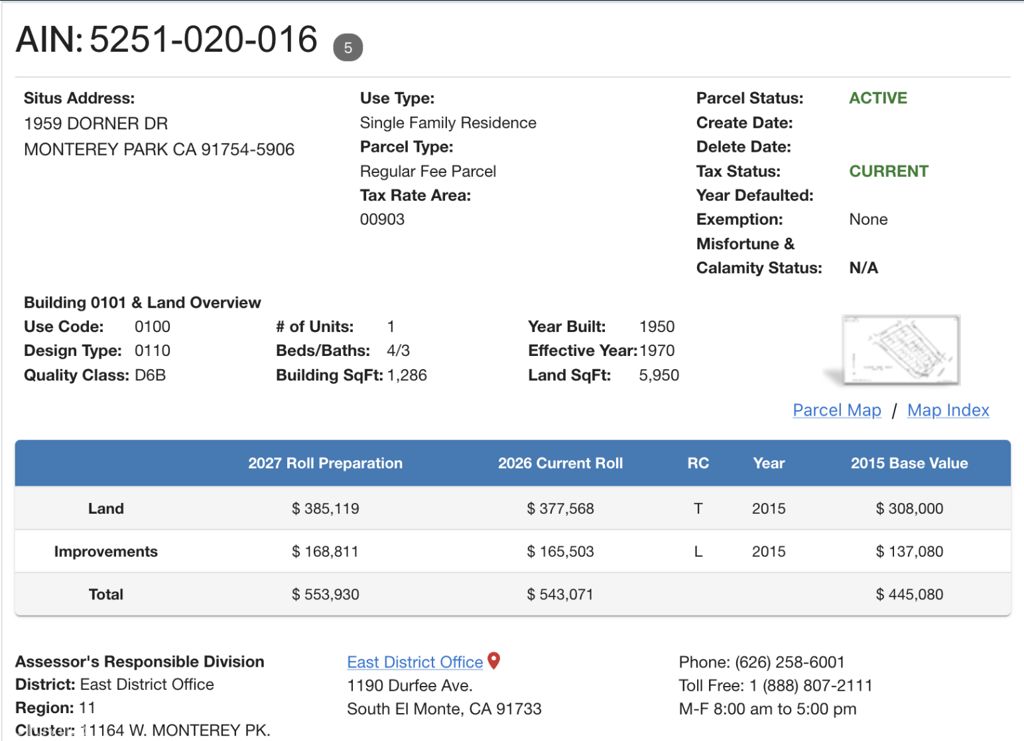
Task: Click the Use Code value 0100
Action: click(152, 326)
